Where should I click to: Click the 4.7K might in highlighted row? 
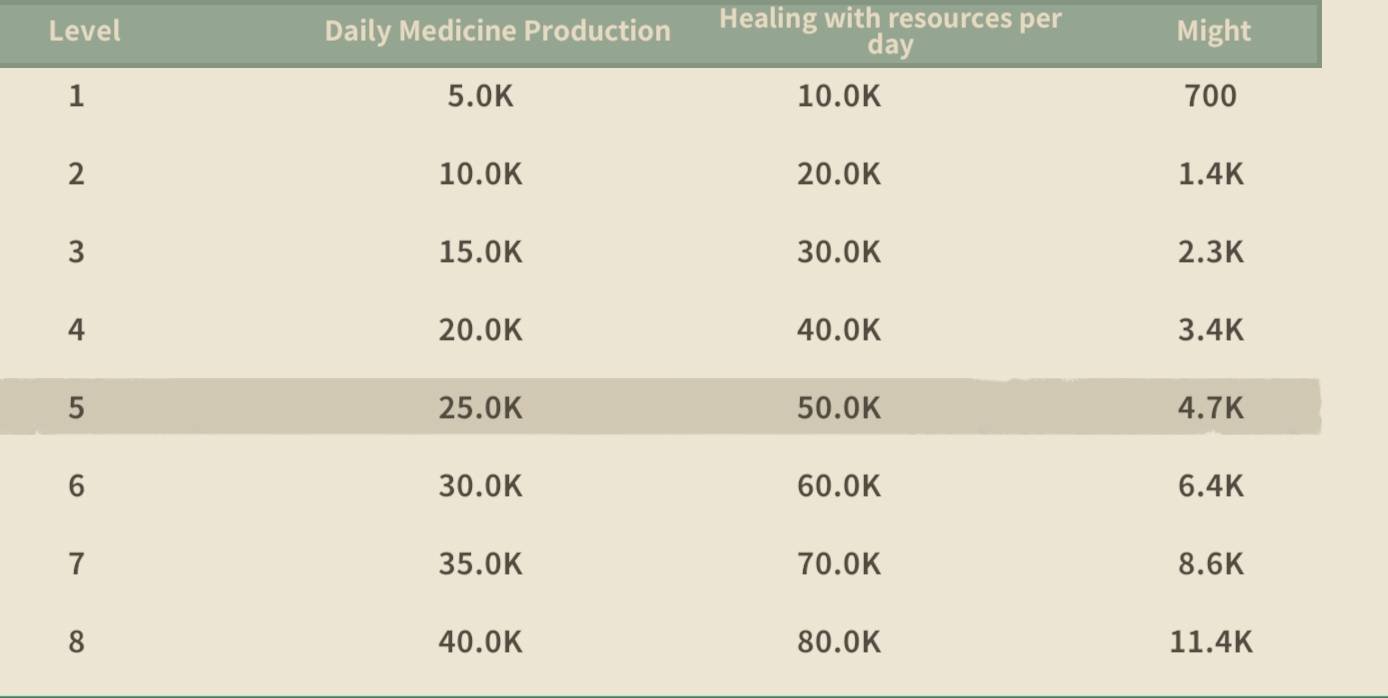(1211, 408)
